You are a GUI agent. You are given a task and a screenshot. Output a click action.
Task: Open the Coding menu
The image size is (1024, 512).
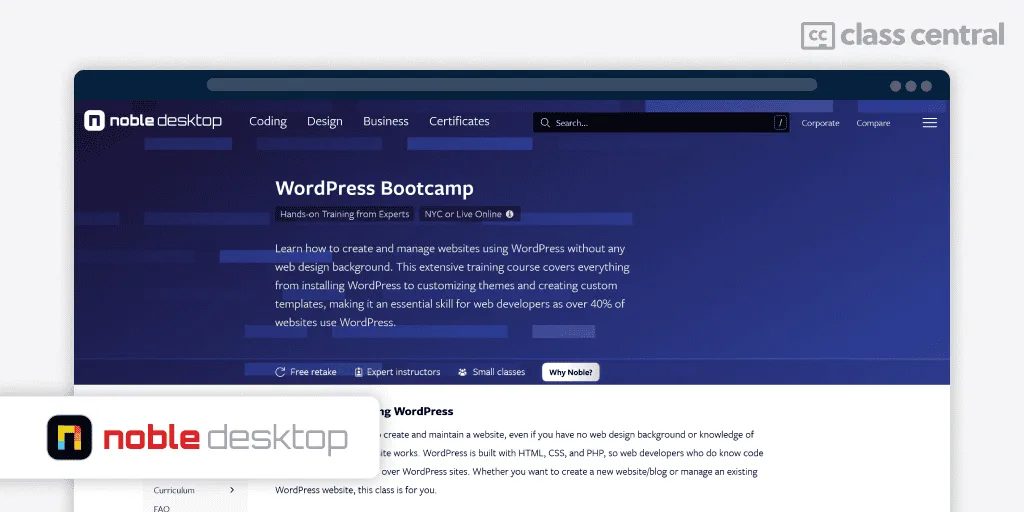click(x=268, y=121)
